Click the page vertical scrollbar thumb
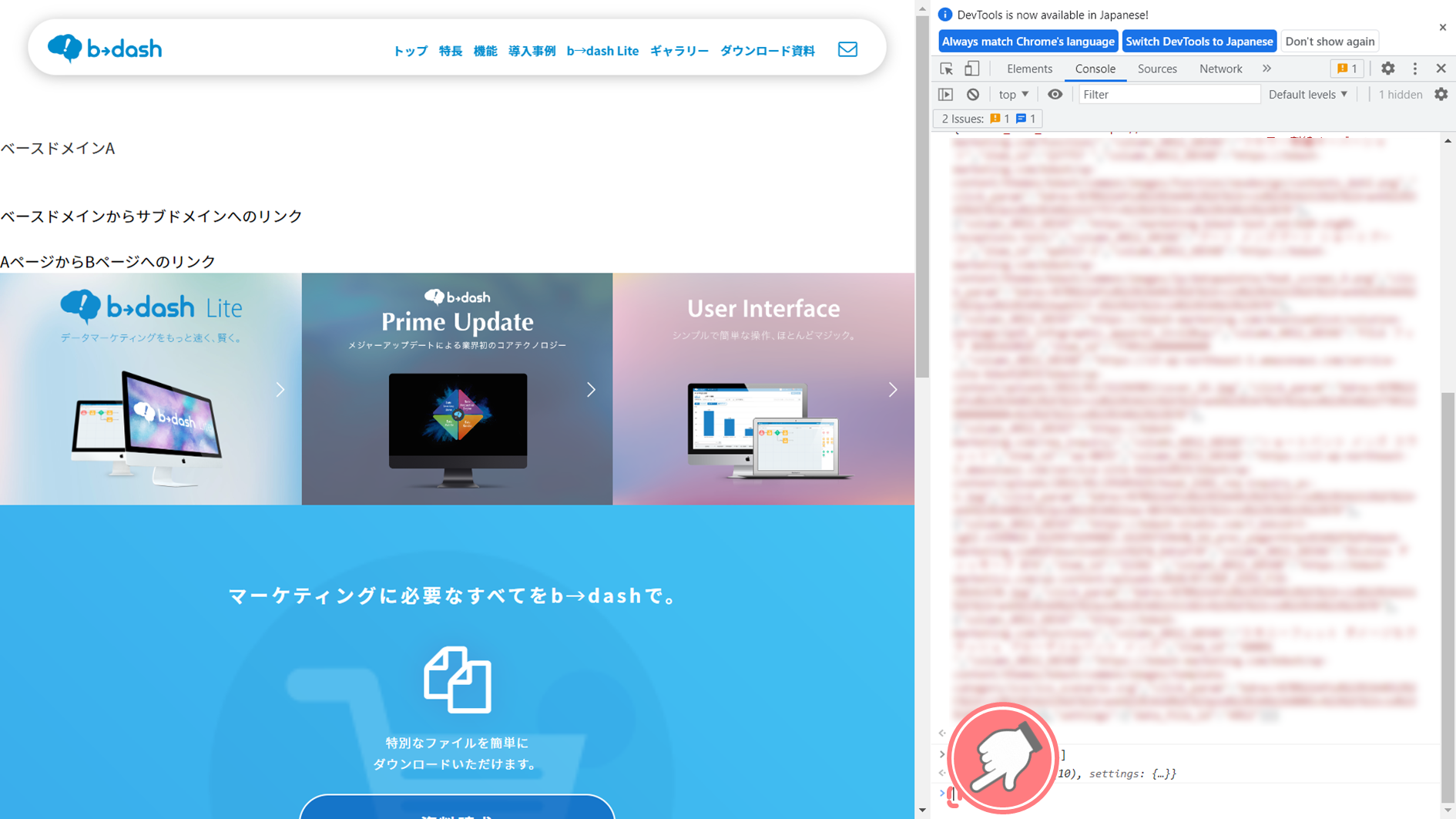This screenshot has width=1456, height=819. (x=922, y=196)
